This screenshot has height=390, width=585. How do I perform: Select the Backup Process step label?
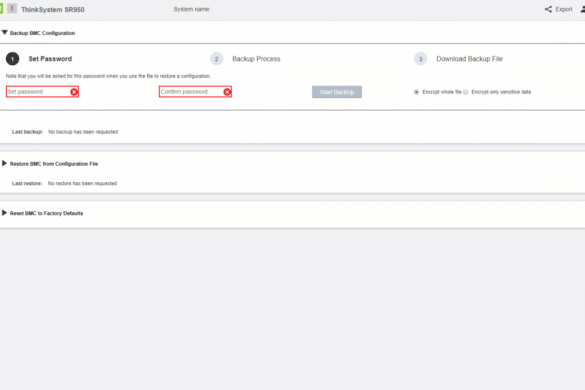point(256,59)
